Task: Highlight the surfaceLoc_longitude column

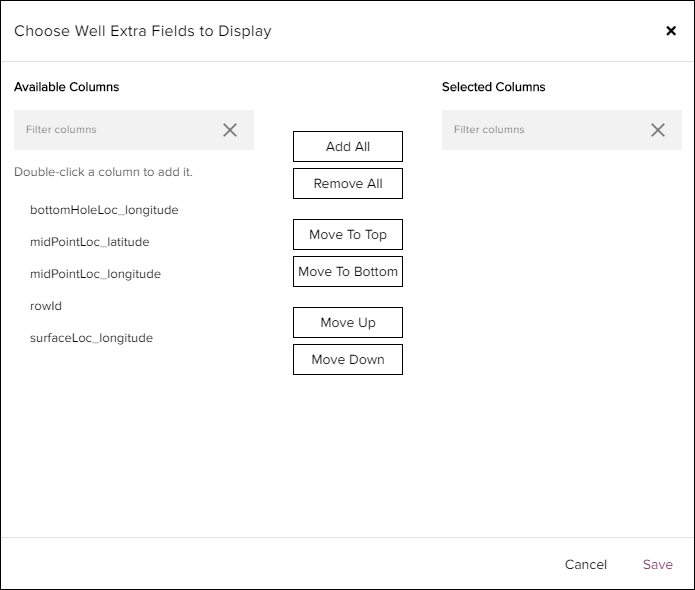Action: tap(91, 338)
